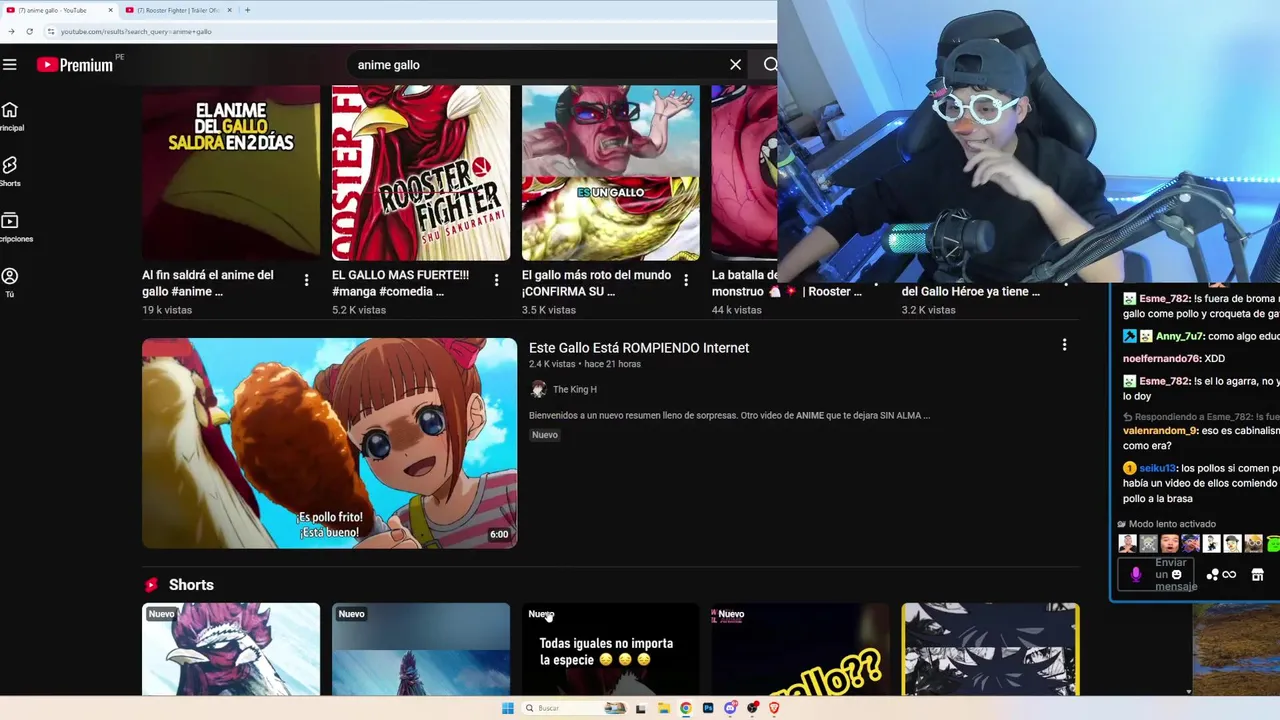Open the yellow-bordered manga panel short thumbnail
Image resolution: width=1280 pixels, height=720 pixels.
coord(990,649)
